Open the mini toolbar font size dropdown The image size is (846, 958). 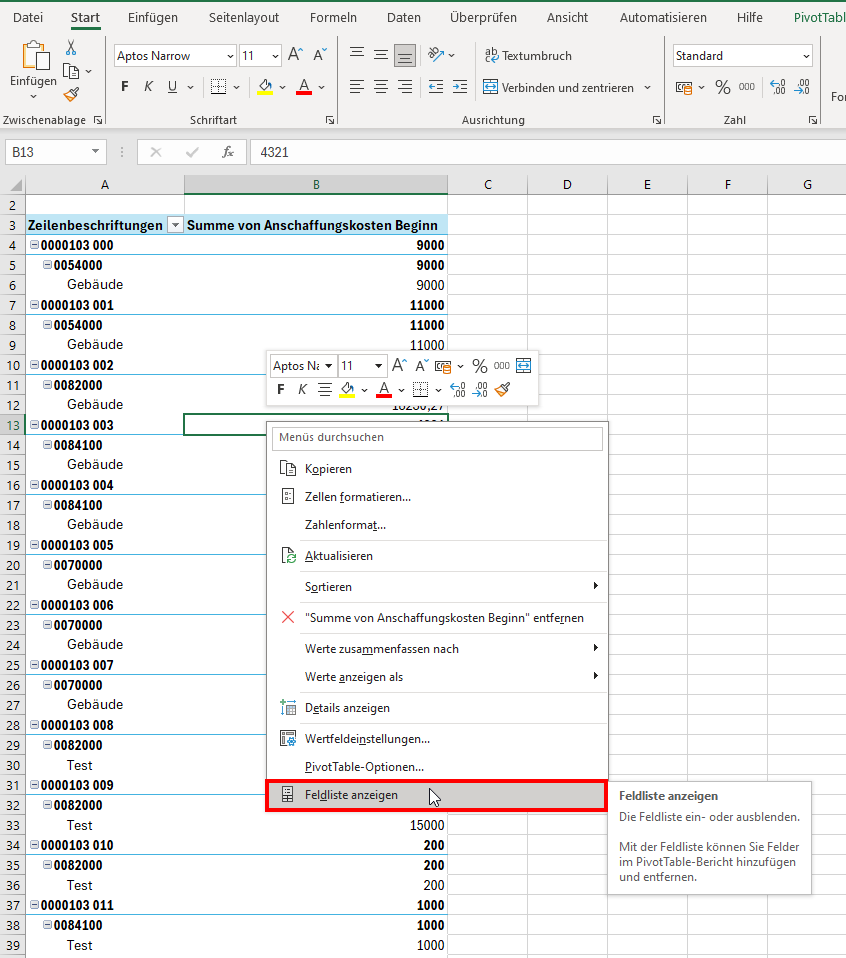[x=378, y=366]
